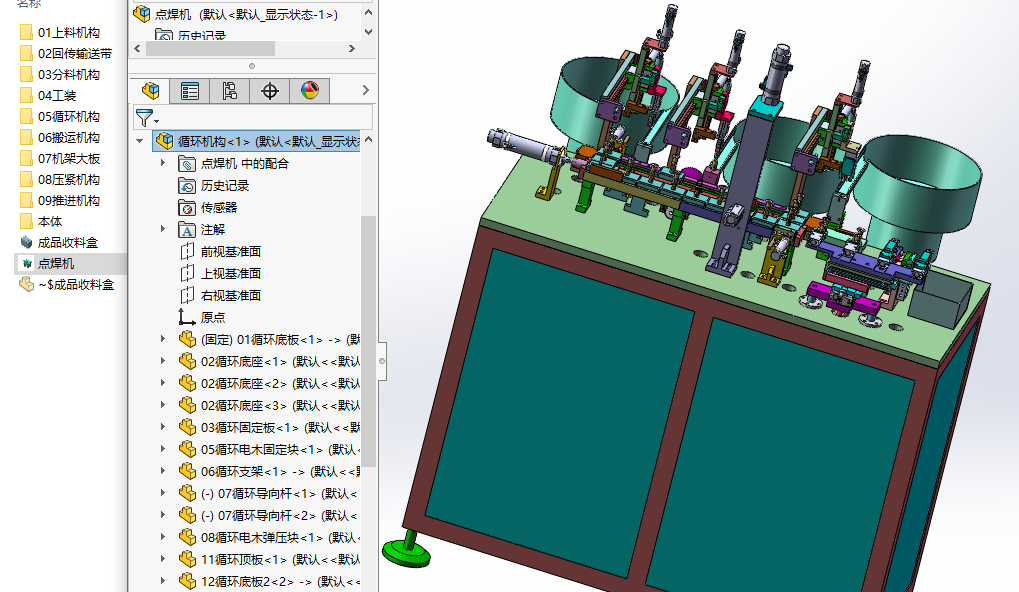Screen dimensions: 1019x592
Task: Switch to the PropertyManager tab
Action: 190,91
